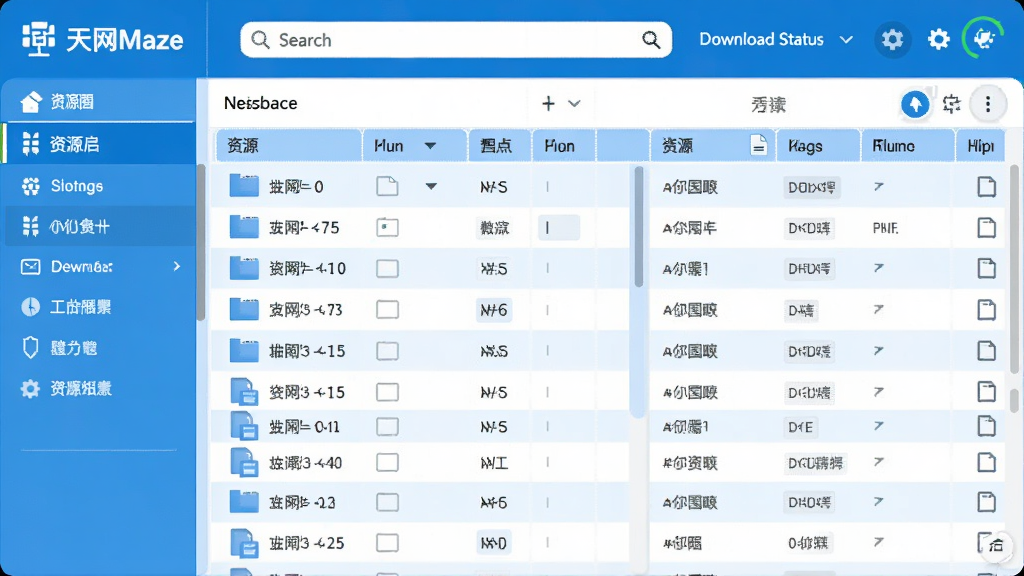This screenshot has height=576, width=1024.
Task: Click the D睛 tag in the right table
Action: click(x=801, y=310)
